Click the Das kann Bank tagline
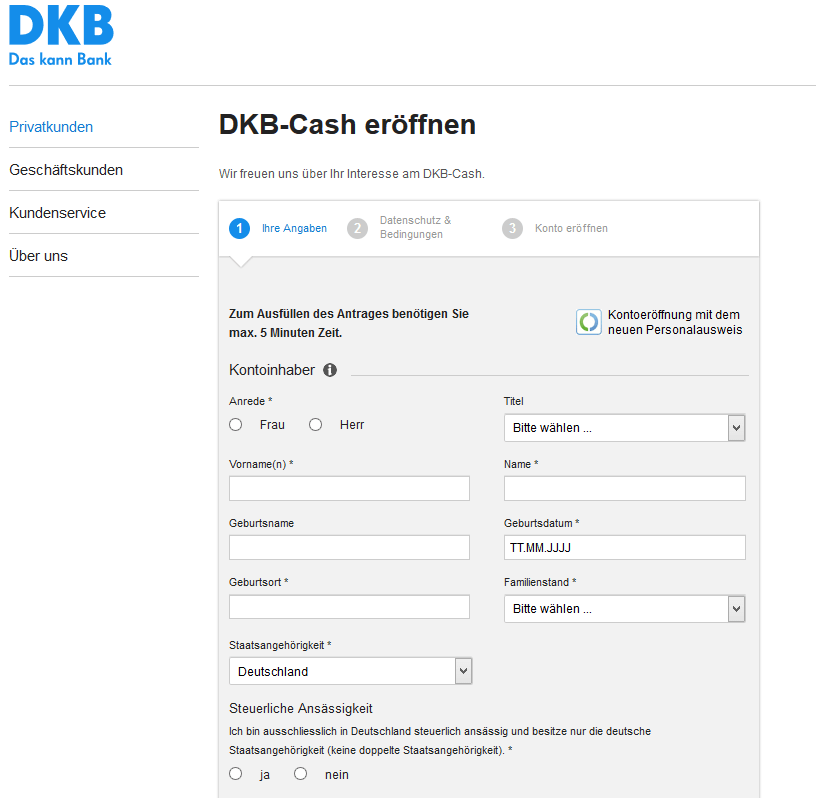Image resolution: width=816 pixels, height=798 pixels. (x=60, y=59)
